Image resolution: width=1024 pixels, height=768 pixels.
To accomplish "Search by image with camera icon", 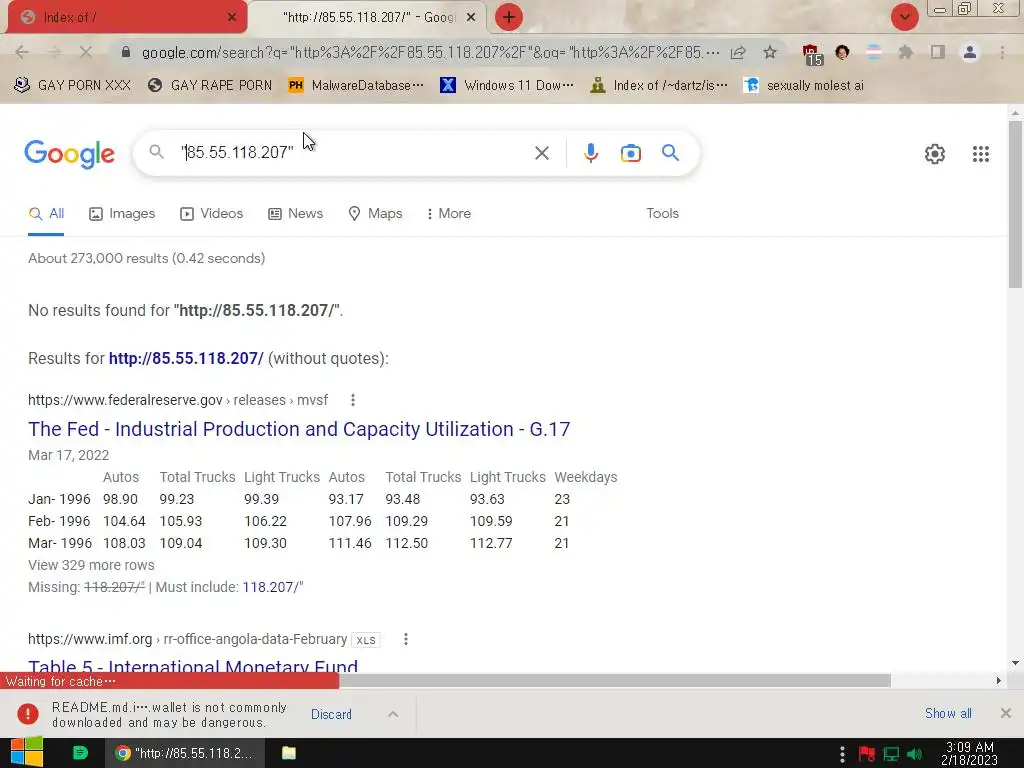I will [630, 153].
